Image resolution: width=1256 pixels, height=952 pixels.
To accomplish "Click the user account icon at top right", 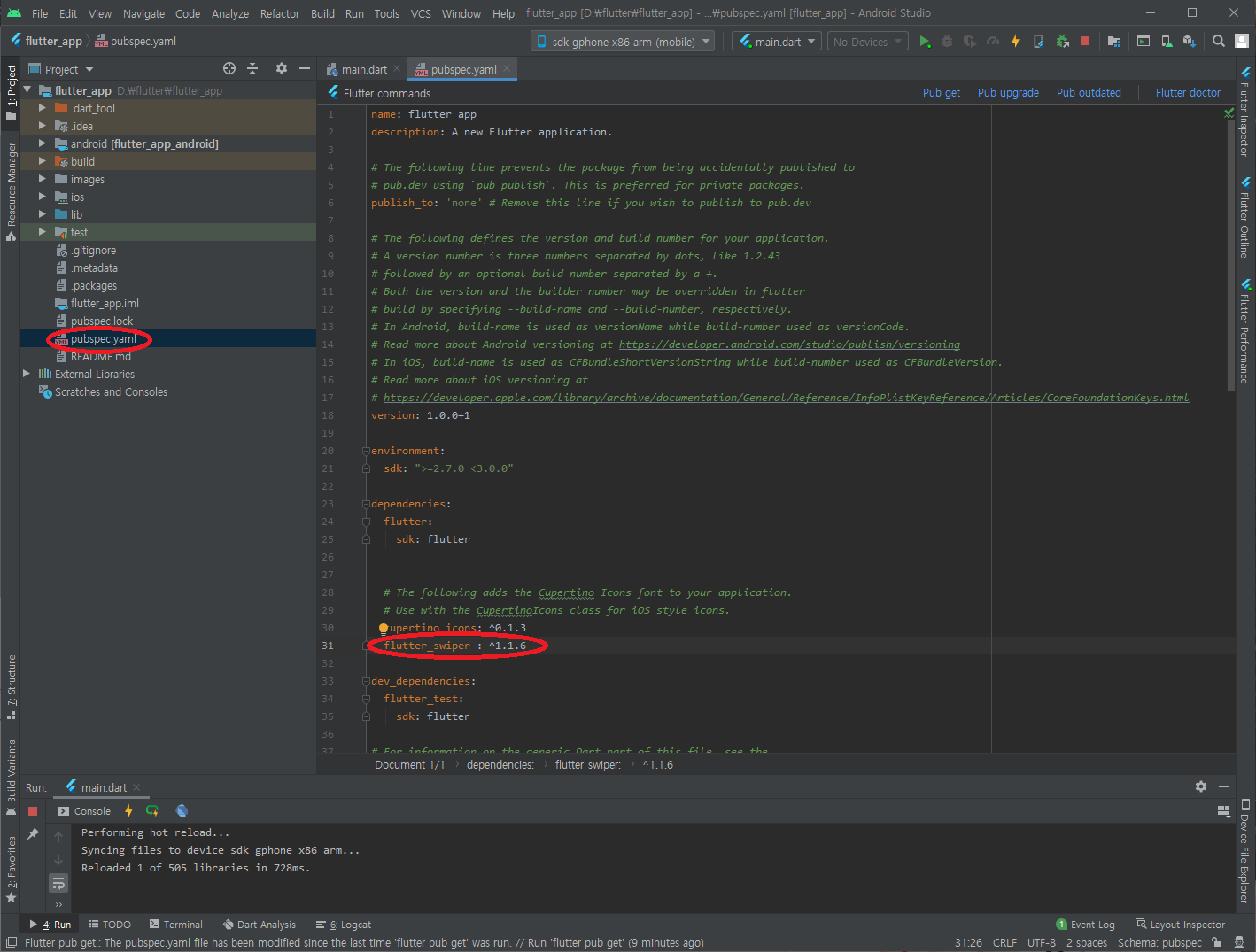I will [x=1242, y=41].
